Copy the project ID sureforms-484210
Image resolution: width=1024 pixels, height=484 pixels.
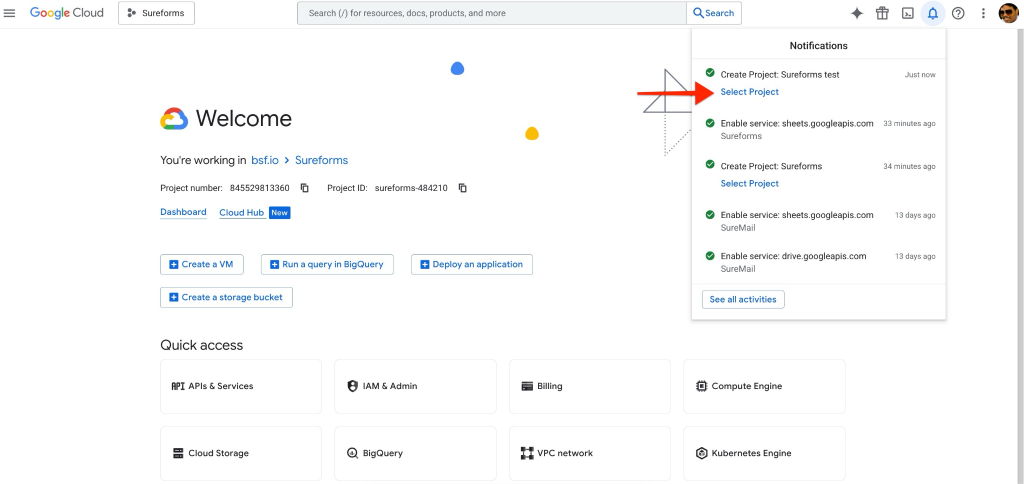(463, 188)
